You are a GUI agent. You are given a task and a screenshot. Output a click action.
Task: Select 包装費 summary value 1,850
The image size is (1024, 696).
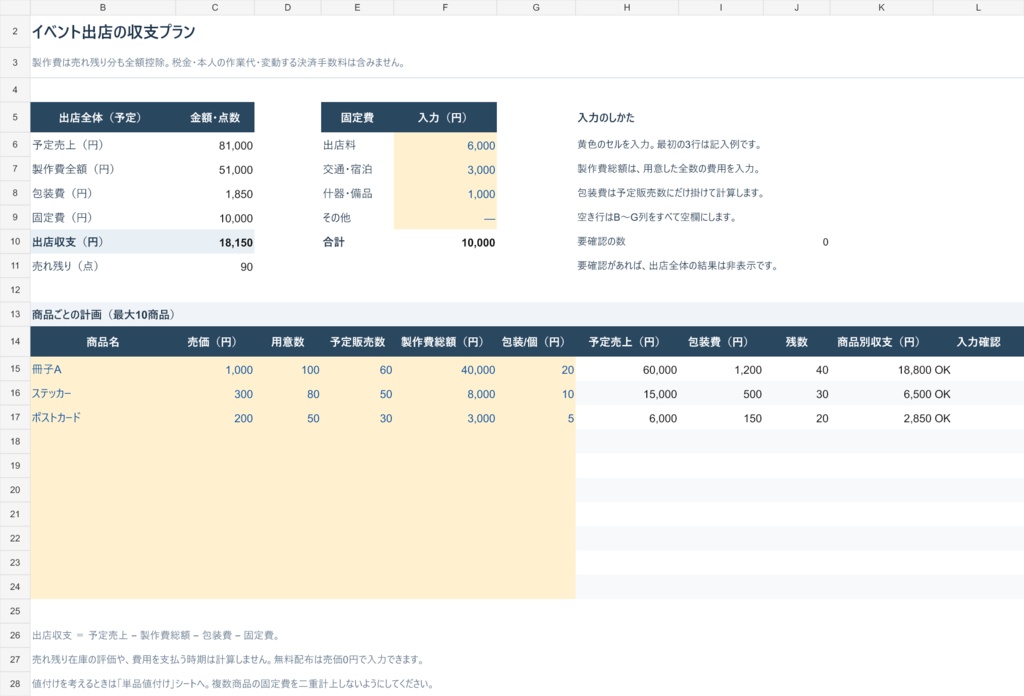point(215,194)
